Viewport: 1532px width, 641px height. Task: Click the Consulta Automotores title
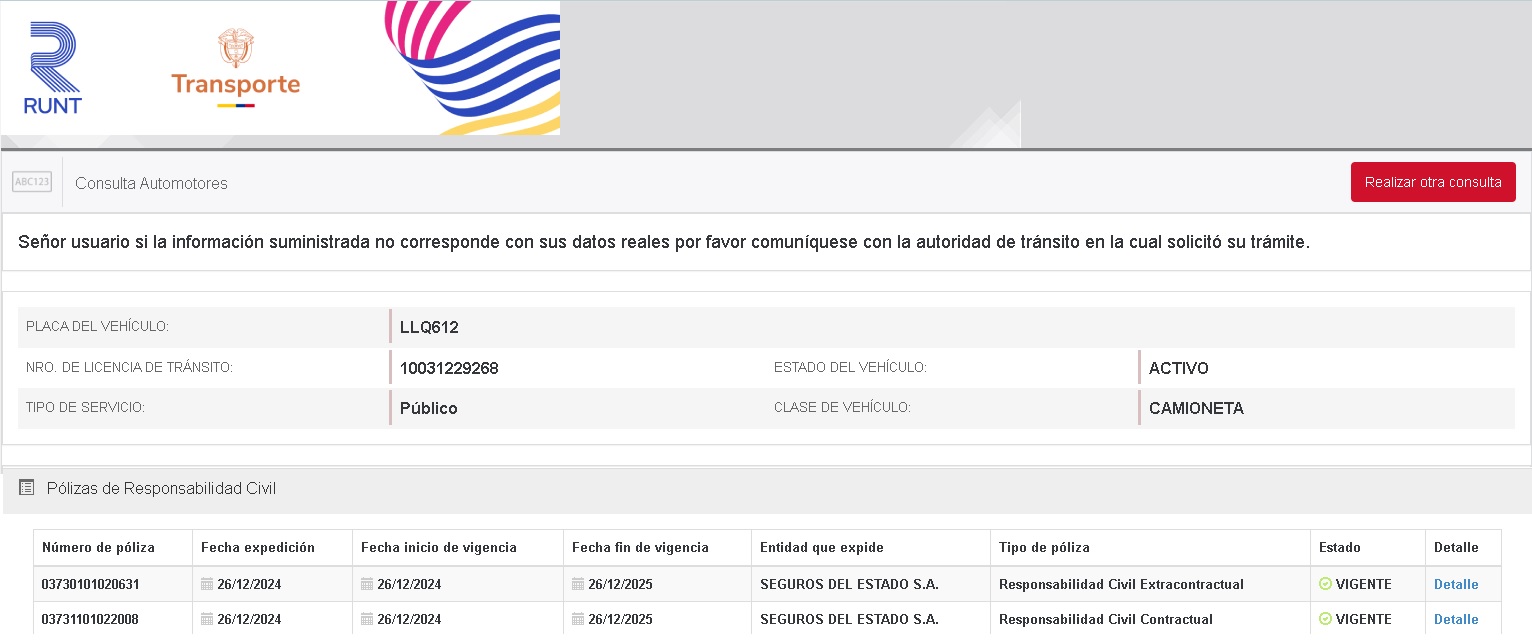coord(151,183)
